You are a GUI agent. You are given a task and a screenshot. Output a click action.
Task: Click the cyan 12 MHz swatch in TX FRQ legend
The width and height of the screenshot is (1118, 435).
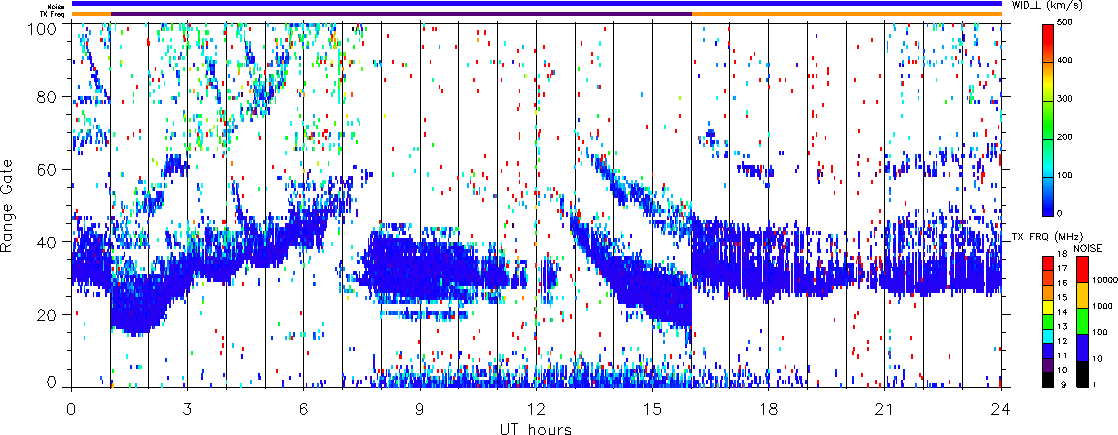coord(1049,336)
